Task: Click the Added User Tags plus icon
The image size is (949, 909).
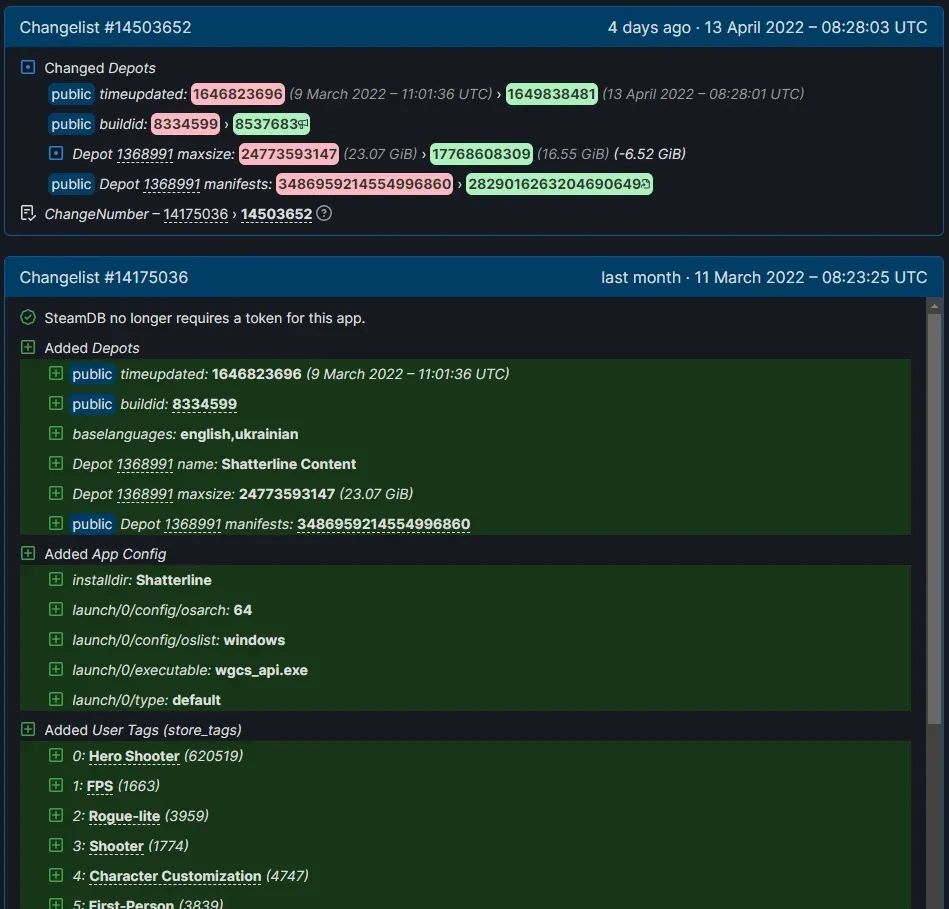Action: 28,730
